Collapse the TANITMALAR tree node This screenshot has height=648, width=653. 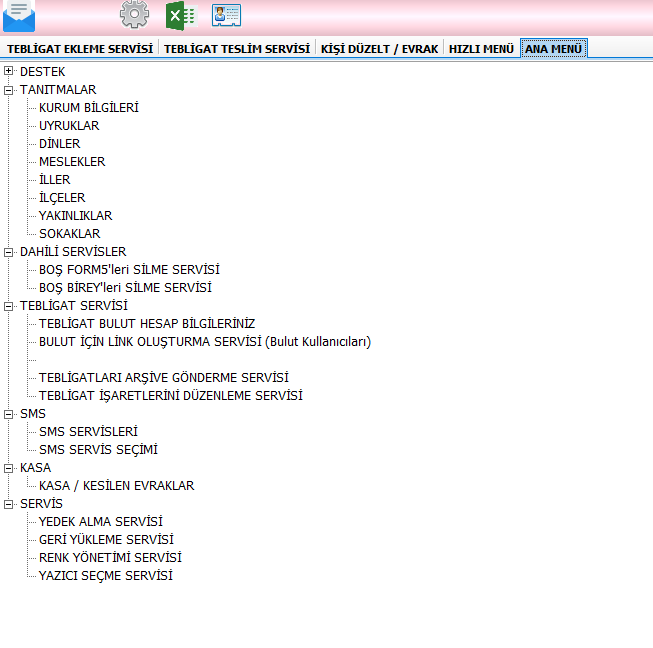point(9,90)
